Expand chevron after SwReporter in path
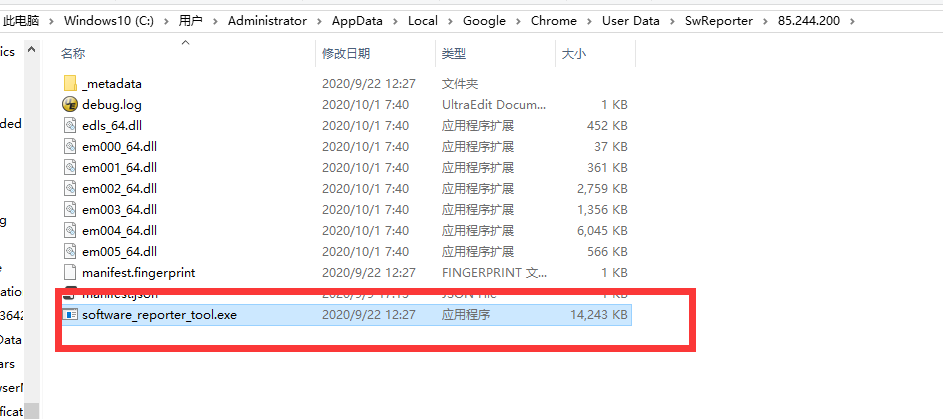 (765, 21)
